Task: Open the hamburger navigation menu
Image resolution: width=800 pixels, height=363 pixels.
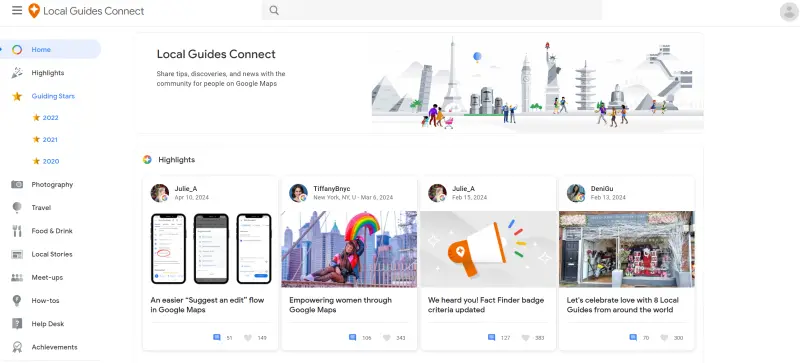Action: (17, 10)
